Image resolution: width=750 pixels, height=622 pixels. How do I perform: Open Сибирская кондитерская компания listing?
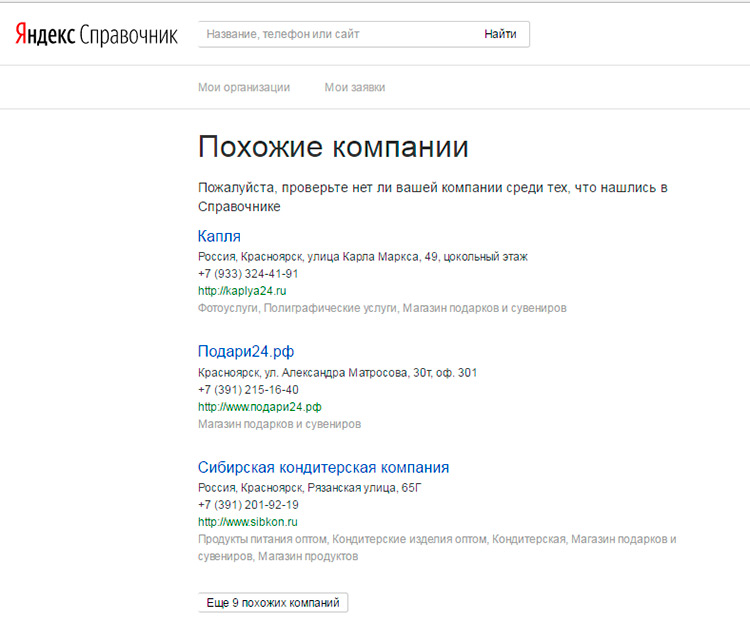323,467
